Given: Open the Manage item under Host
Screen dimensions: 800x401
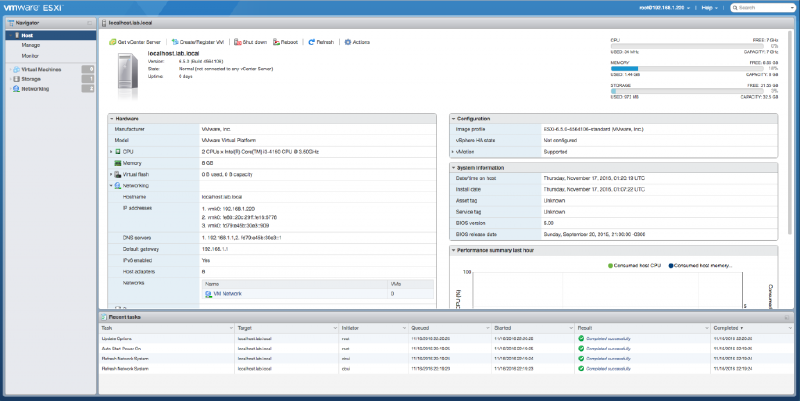Looking at the screenshot, I should coord(30,45).
